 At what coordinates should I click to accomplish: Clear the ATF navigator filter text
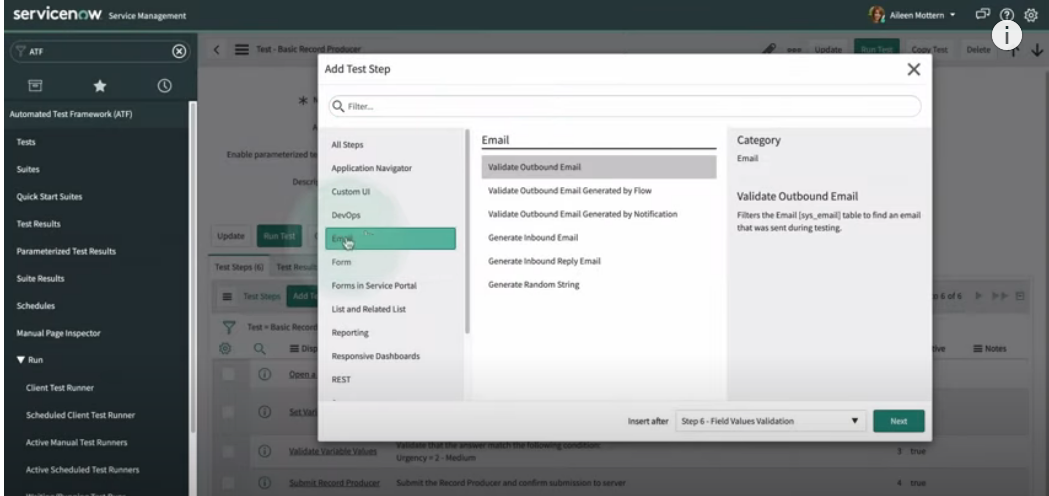[179, 52]
